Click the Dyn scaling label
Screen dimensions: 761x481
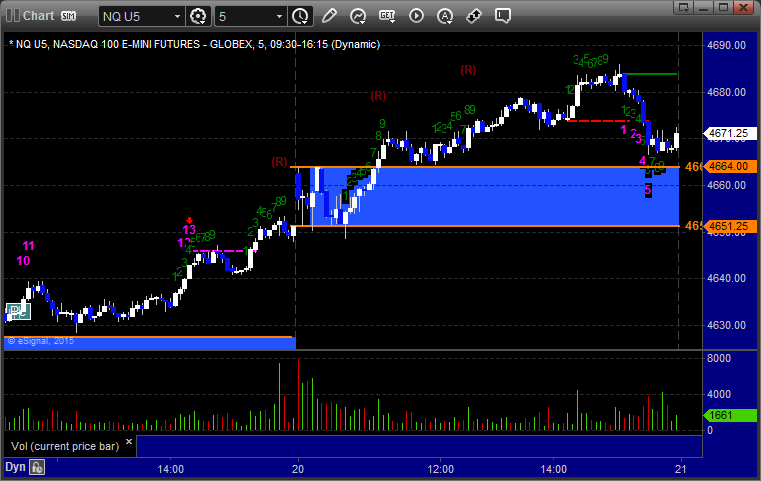[15, 467]
